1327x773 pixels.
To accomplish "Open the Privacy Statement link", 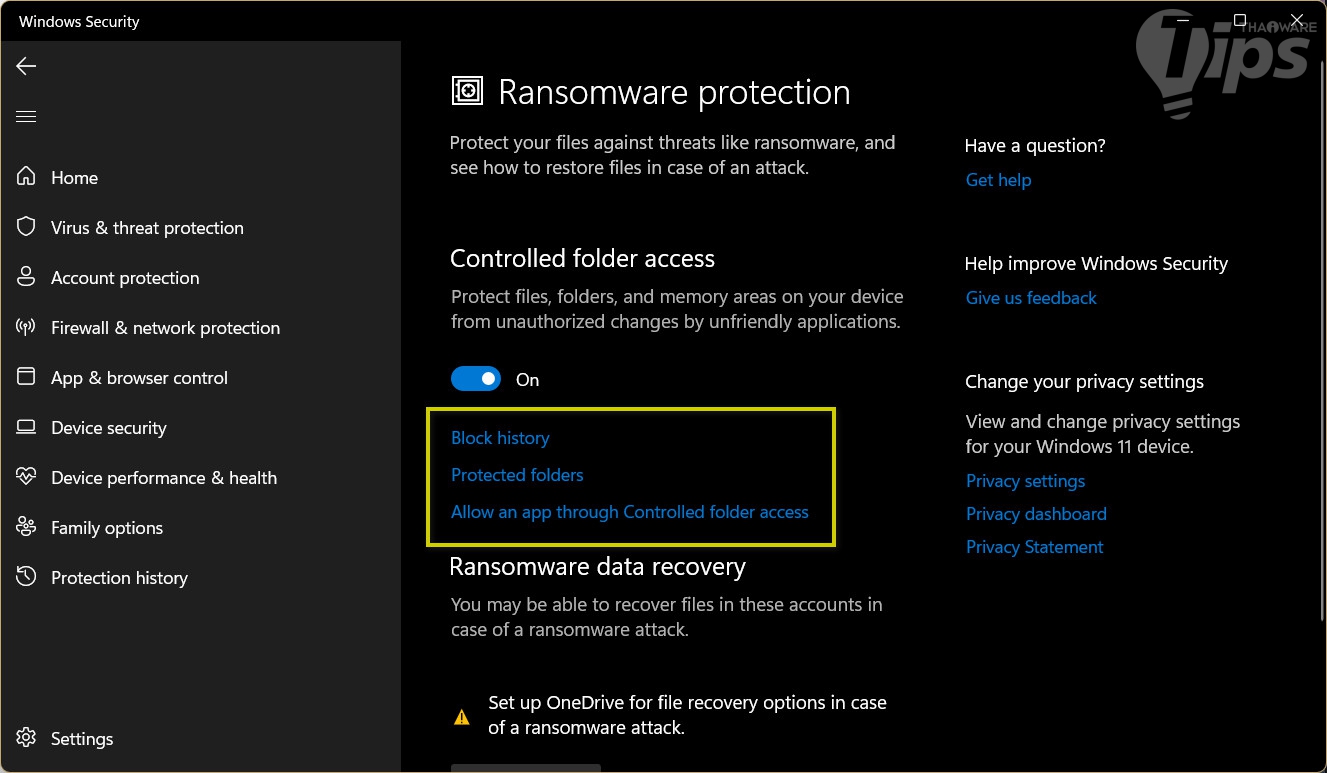I will (1034, 547).
